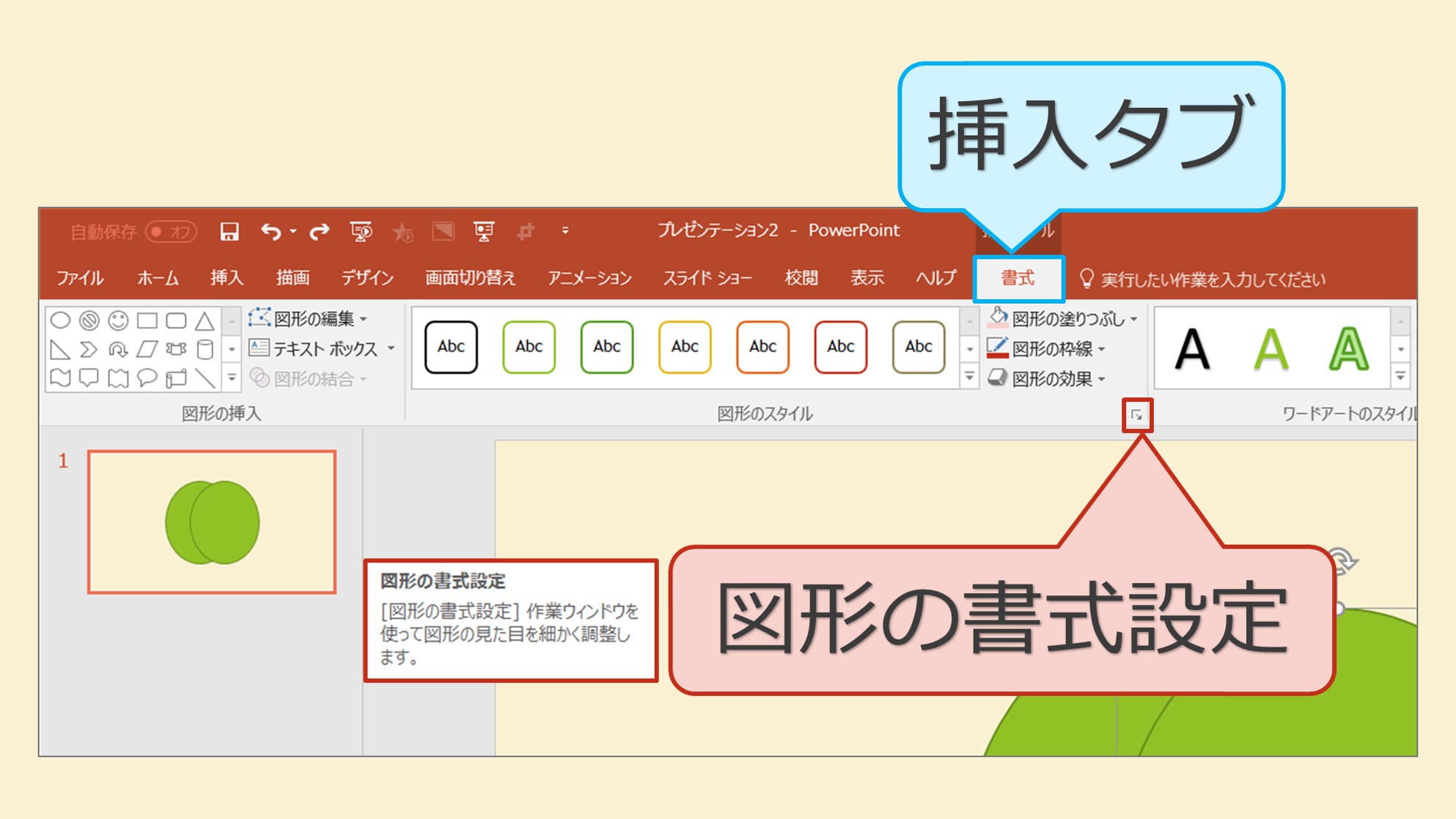1456x819 pixels.
Task: Select the horizontal scroll shape
Action: coord(176,378)
